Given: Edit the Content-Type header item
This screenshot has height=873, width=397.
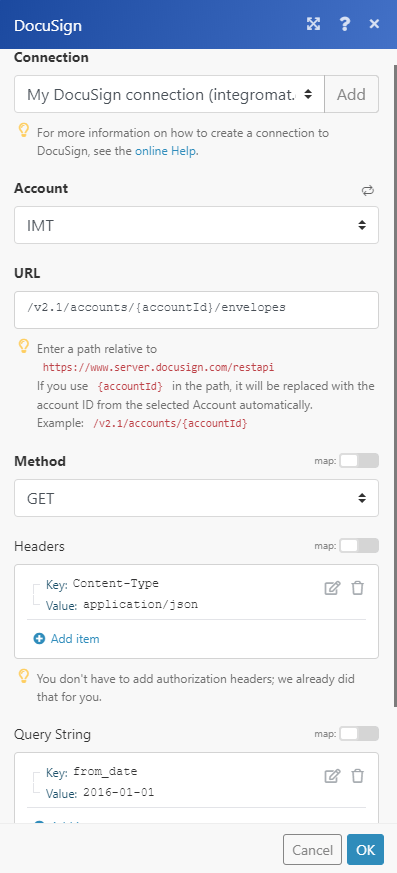Looking at the screenshot, I should pos(332,588).
